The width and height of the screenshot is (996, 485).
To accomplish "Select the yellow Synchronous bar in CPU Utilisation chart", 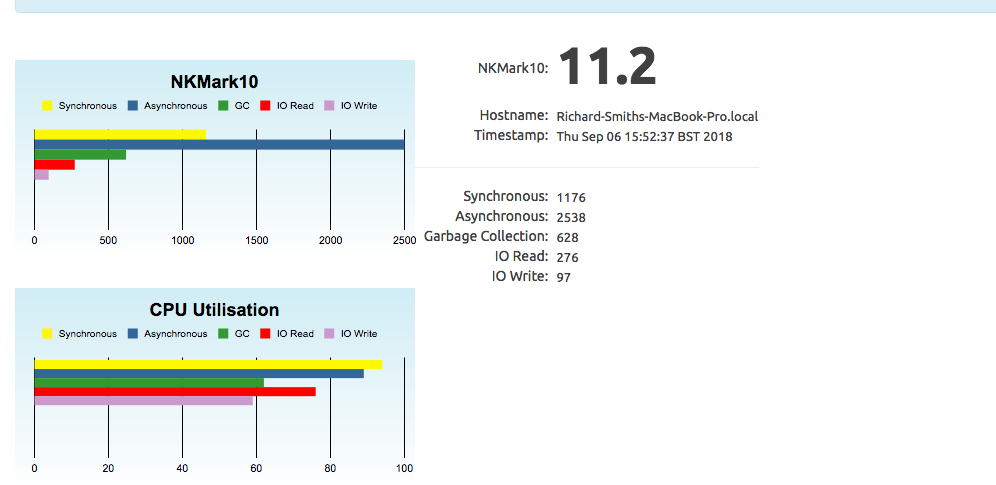I will pyautogui.click(x=208, y=364).
